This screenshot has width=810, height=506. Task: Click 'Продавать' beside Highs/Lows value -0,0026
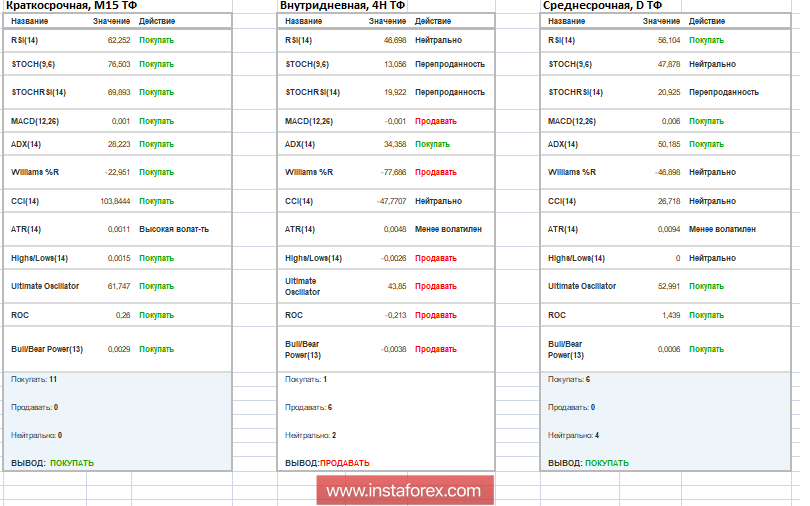coord(436,258)
